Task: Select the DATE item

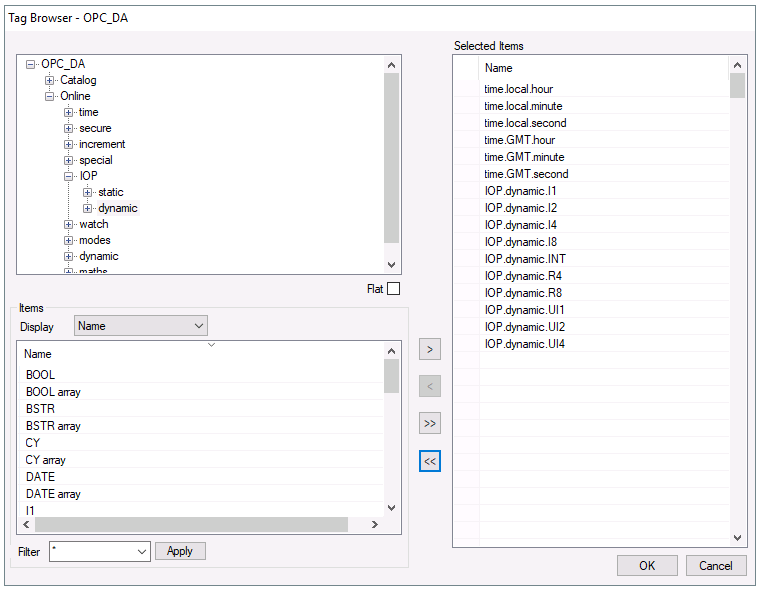Action: (x=201, y=477)
